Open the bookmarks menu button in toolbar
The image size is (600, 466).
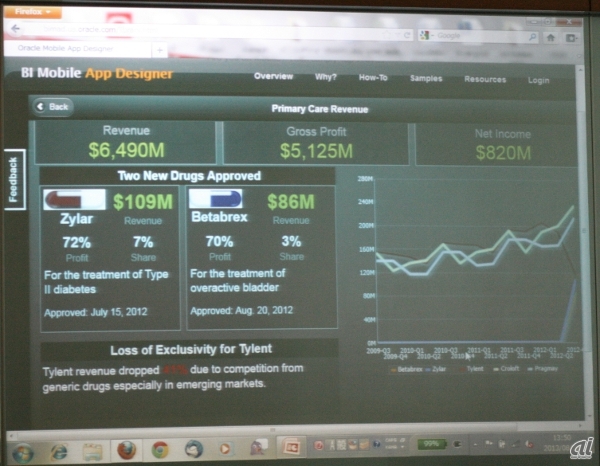pyautogui.click(x=571, y=38)
